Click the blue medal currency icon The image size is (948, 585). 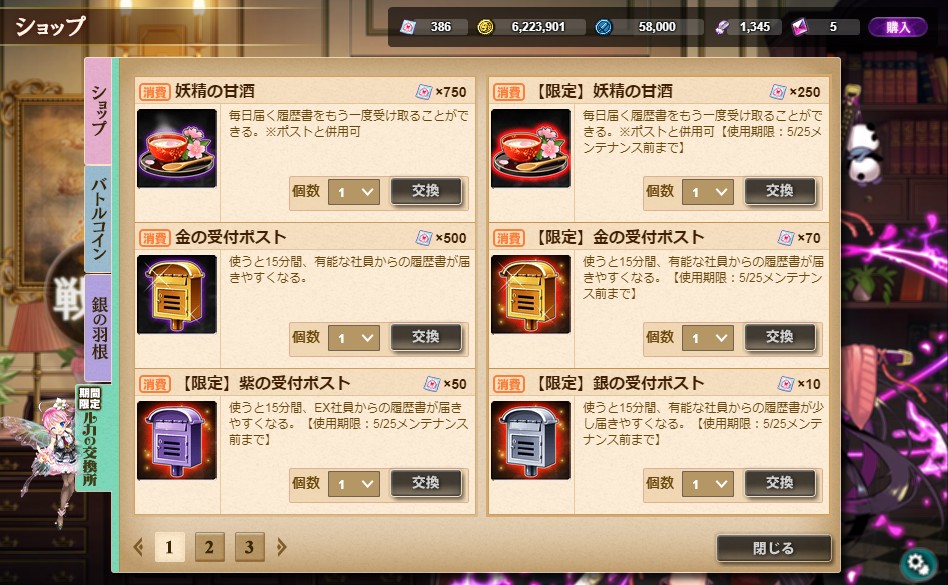click(603, 27)
